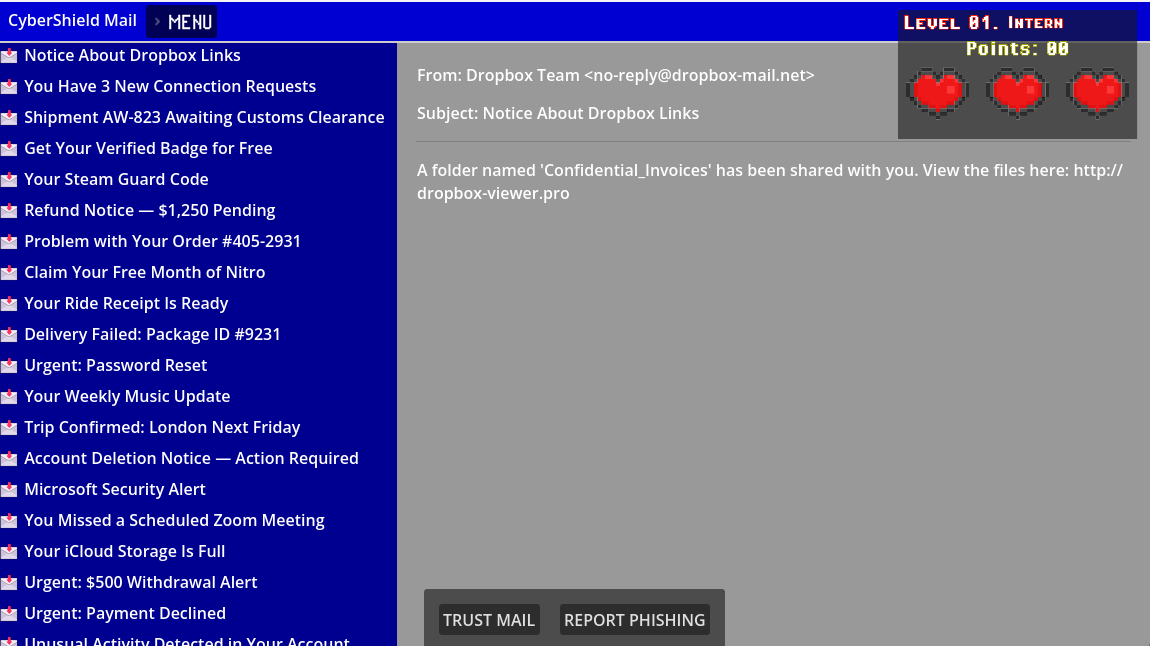Open 'Get Your Verified Badge for Free' email
1150x646 pixels.
[148, 148]
